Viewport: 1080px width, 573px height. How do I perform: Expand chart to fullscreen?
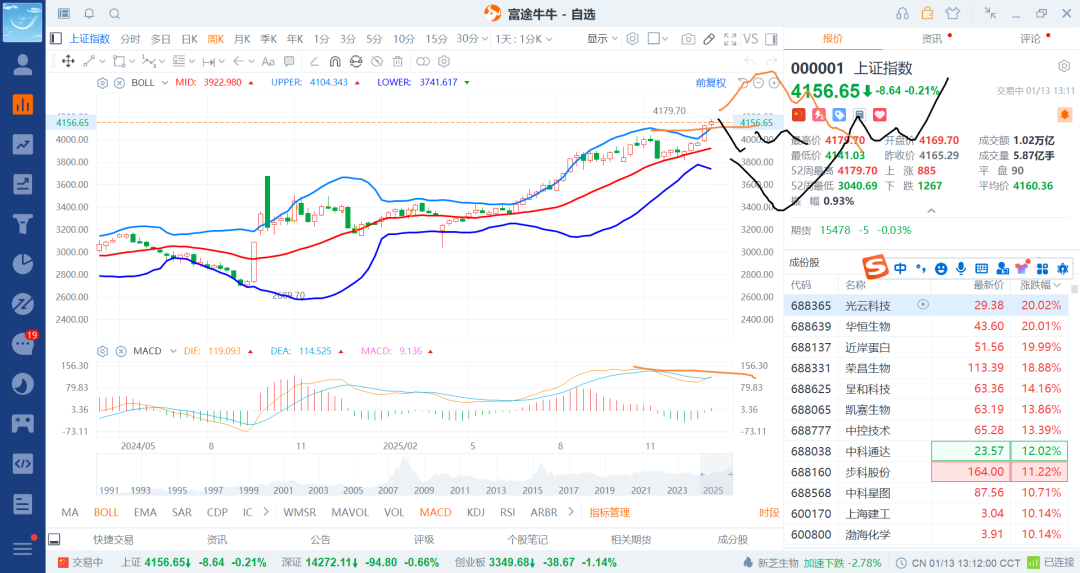(730, 39)
